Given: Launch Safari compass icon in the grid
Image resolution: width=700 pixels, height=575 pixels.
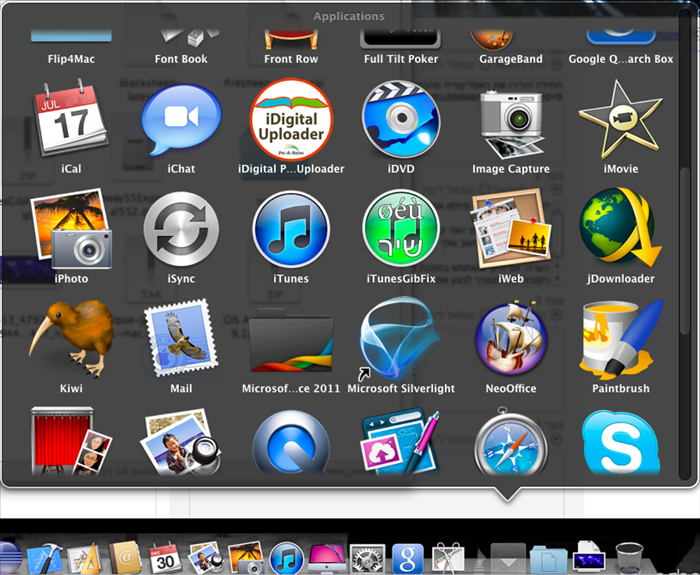Looking at the screenshot, I should coord(511,442).
